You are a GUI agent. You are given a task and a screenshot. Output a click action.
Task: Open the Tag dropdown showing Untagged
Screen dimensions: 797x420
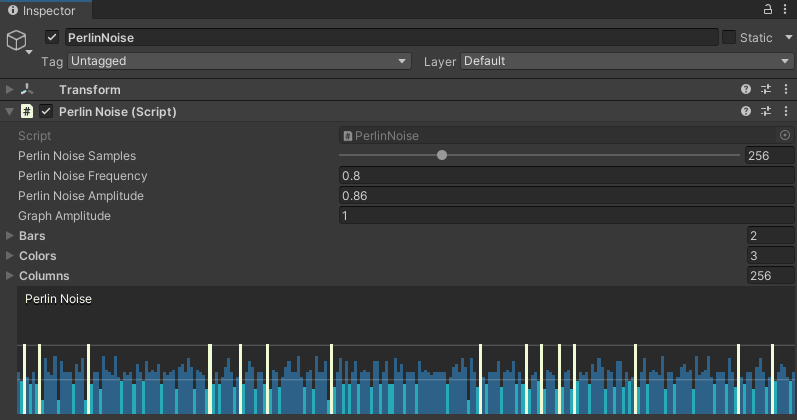pos(239,61)
